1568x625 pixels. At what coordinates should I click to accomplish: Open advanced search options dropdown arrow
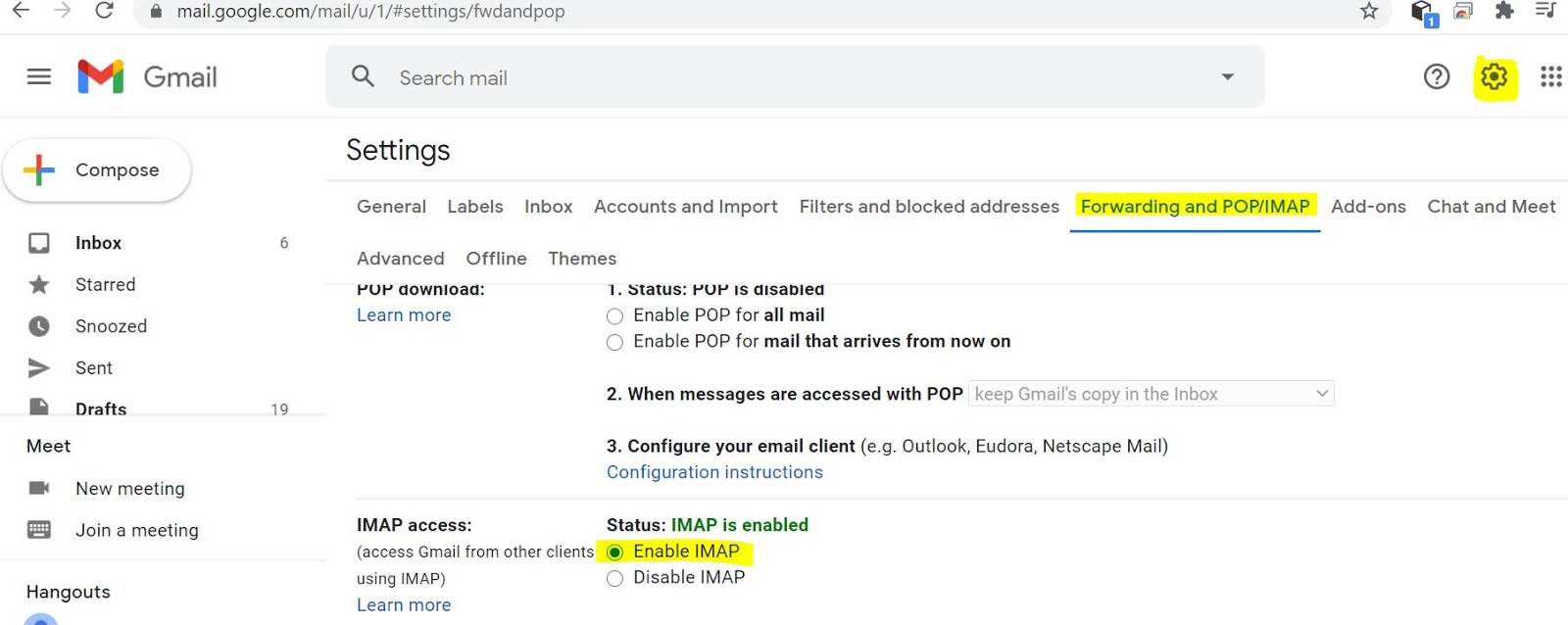coord(1227,76)
